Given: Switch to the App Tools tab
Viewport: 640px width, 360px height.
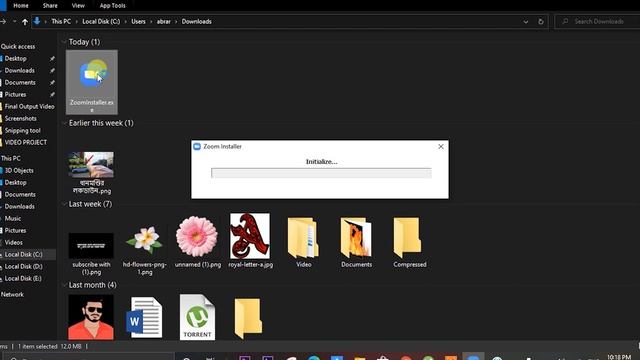Looking at the screenshot, I should tap(112, 6).
